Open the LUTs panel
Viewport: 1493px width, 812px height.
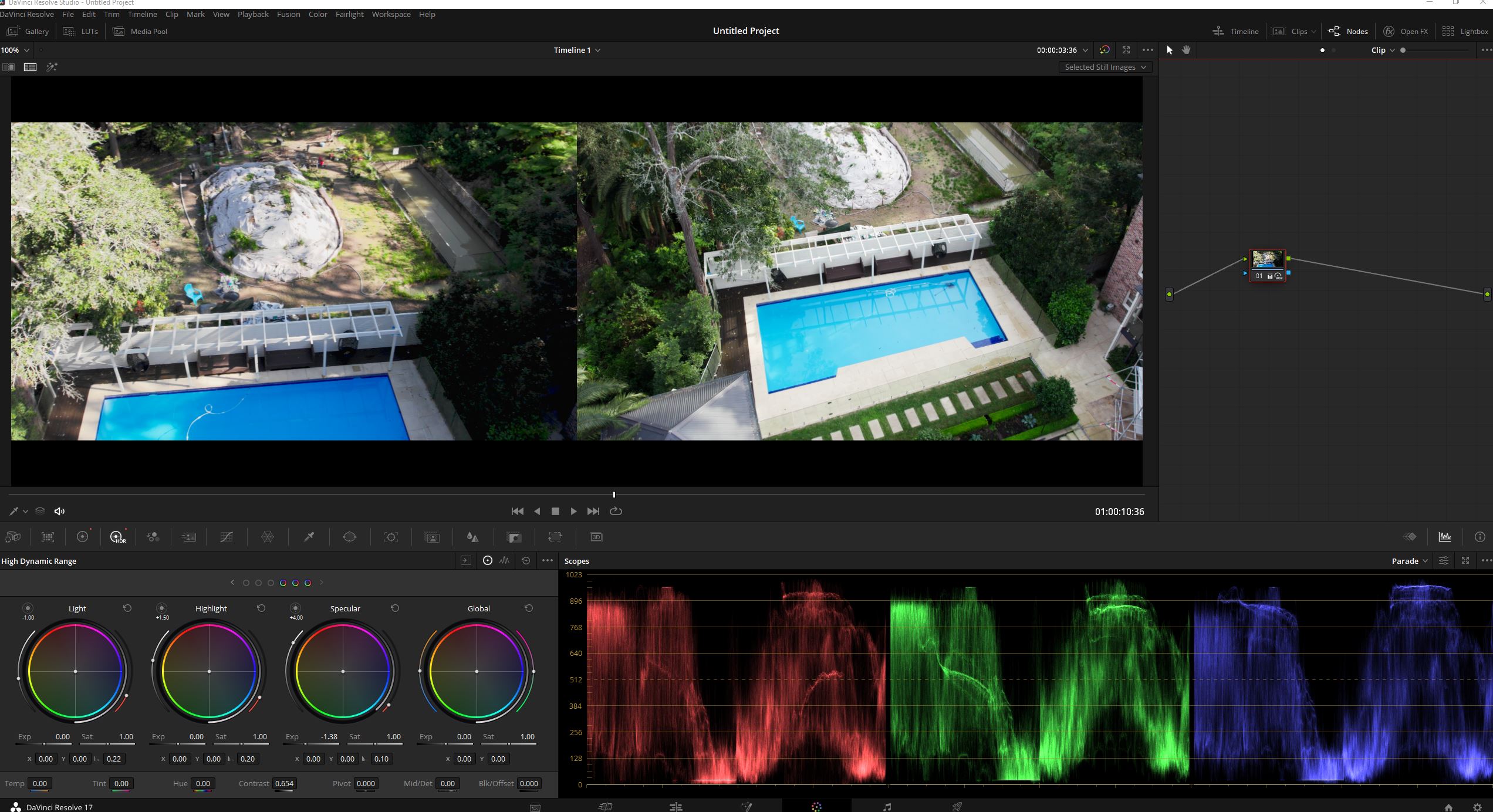pyautogui.click(x=80, y=31)
